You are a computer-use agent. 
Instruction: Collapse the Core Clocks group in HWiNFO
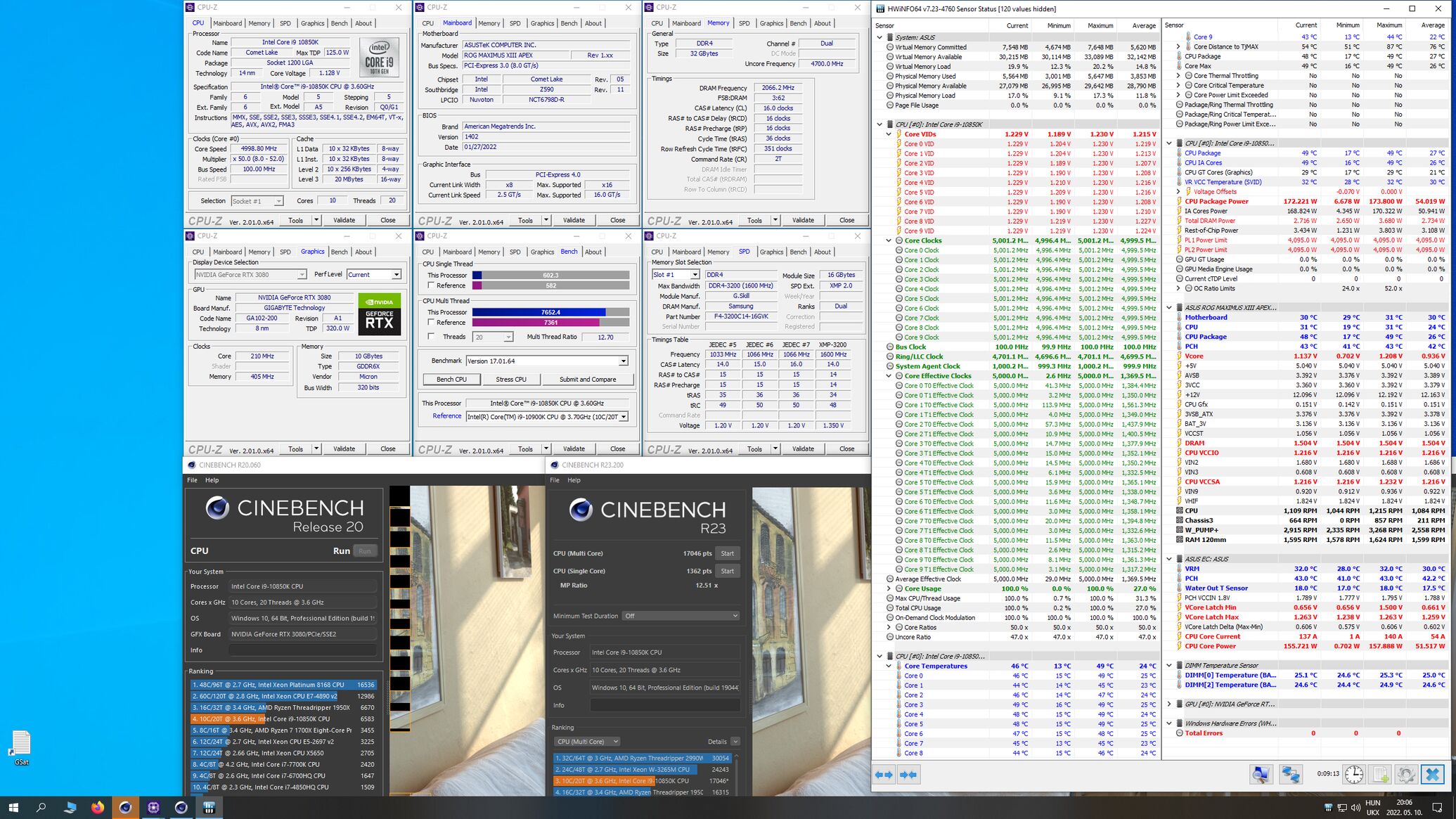coord(889,240)
